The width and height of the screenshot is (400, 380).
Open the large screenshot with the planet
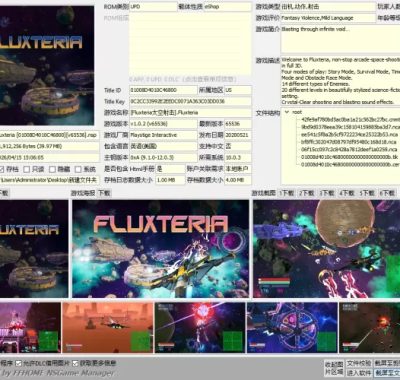tap(326, 249)
